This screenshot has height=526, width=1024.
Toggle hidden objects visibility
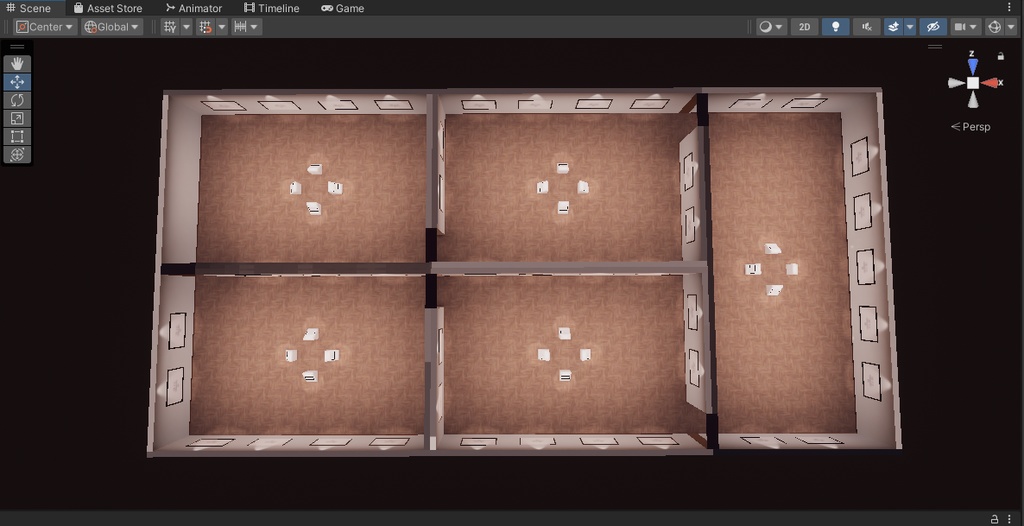tap(933, 27)
